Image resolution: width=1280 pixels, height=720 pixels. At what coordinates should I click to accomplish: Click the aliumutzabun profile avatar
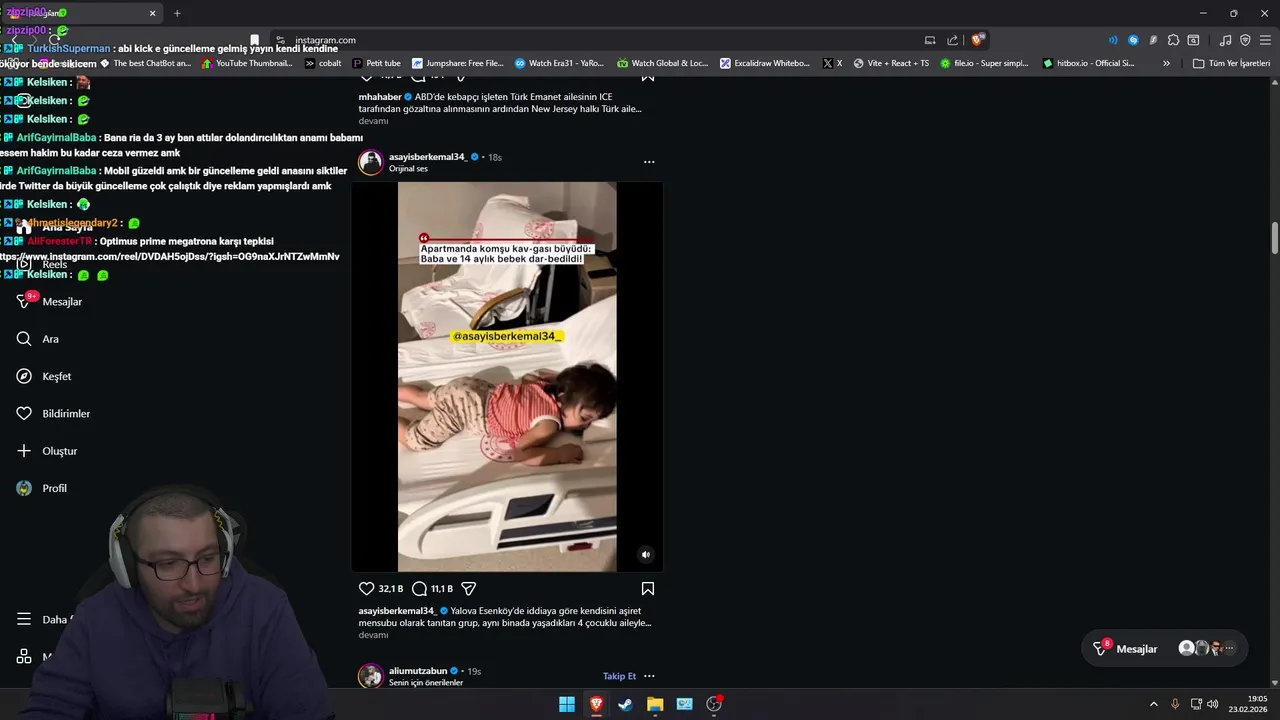point(371,676)
